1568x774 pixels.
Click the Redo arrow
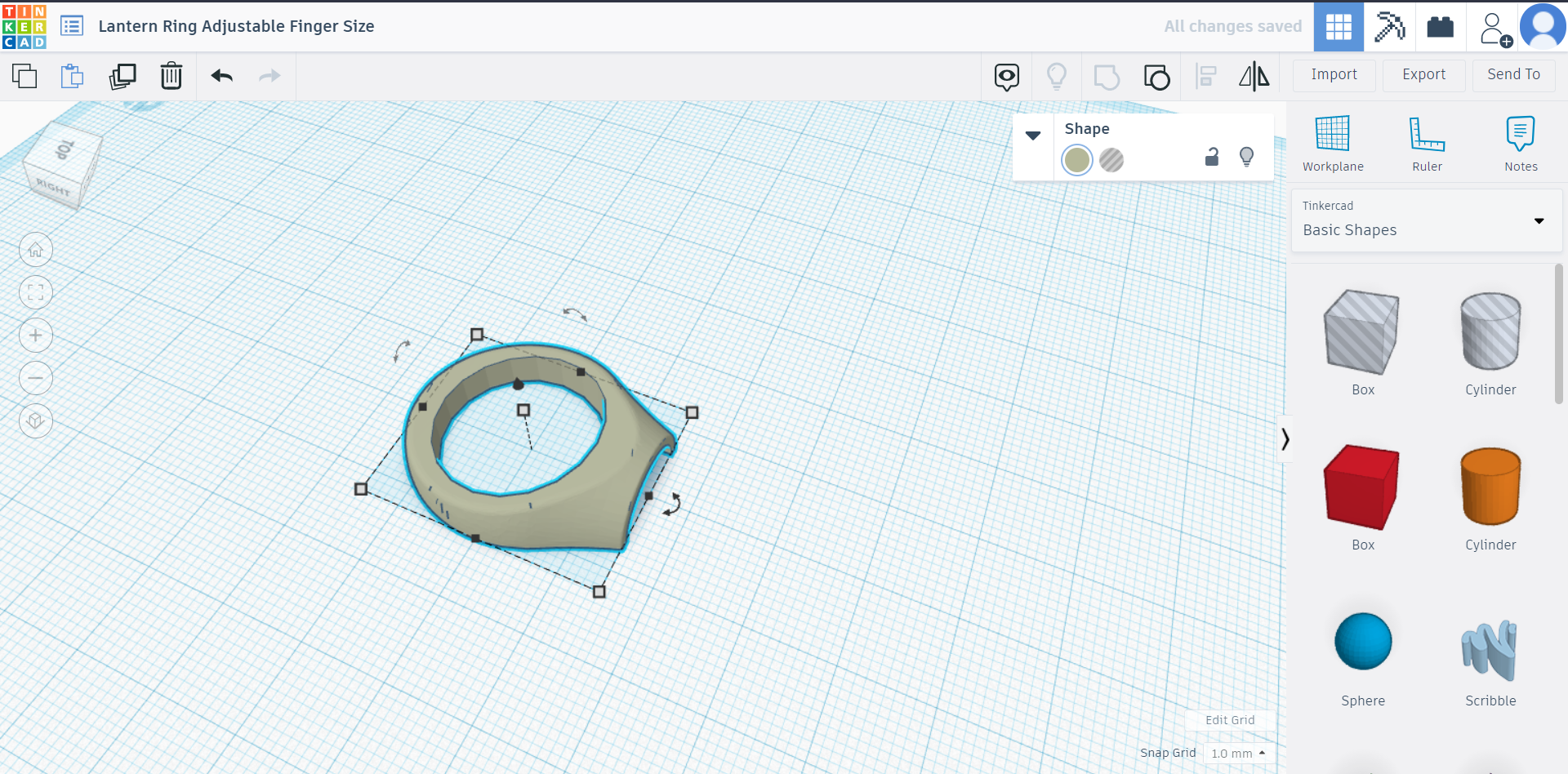pyautogui.click(x=269, y=76)
